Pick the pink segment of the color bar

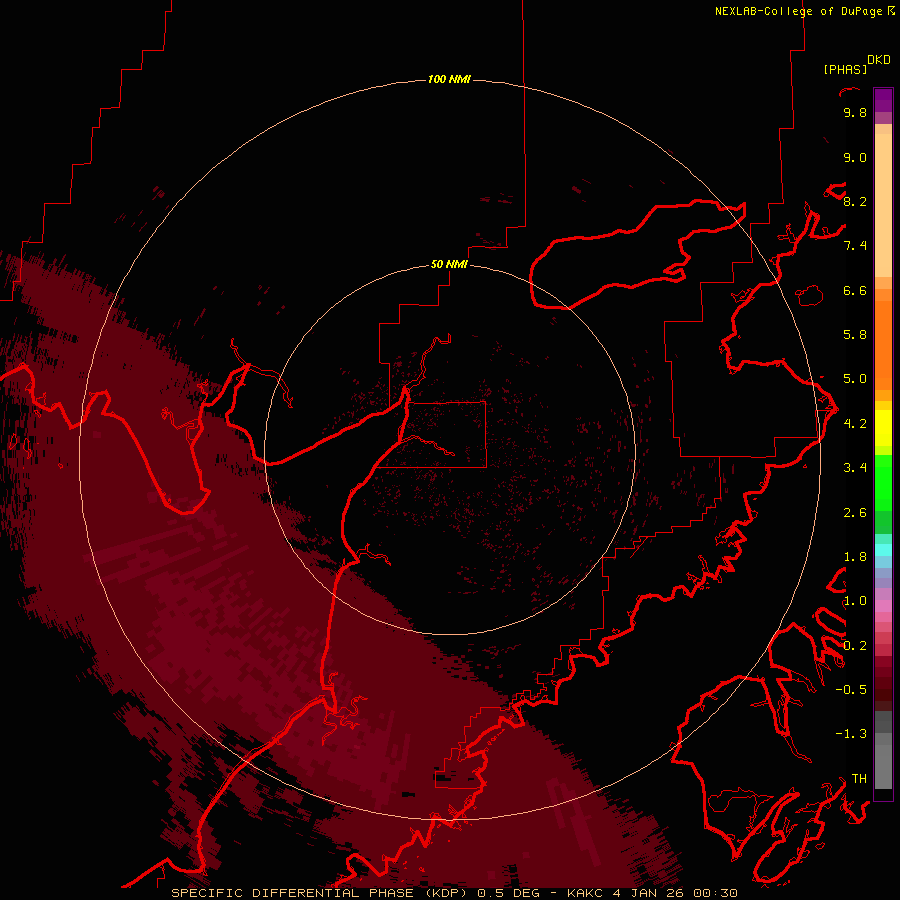tap(883, 606)
